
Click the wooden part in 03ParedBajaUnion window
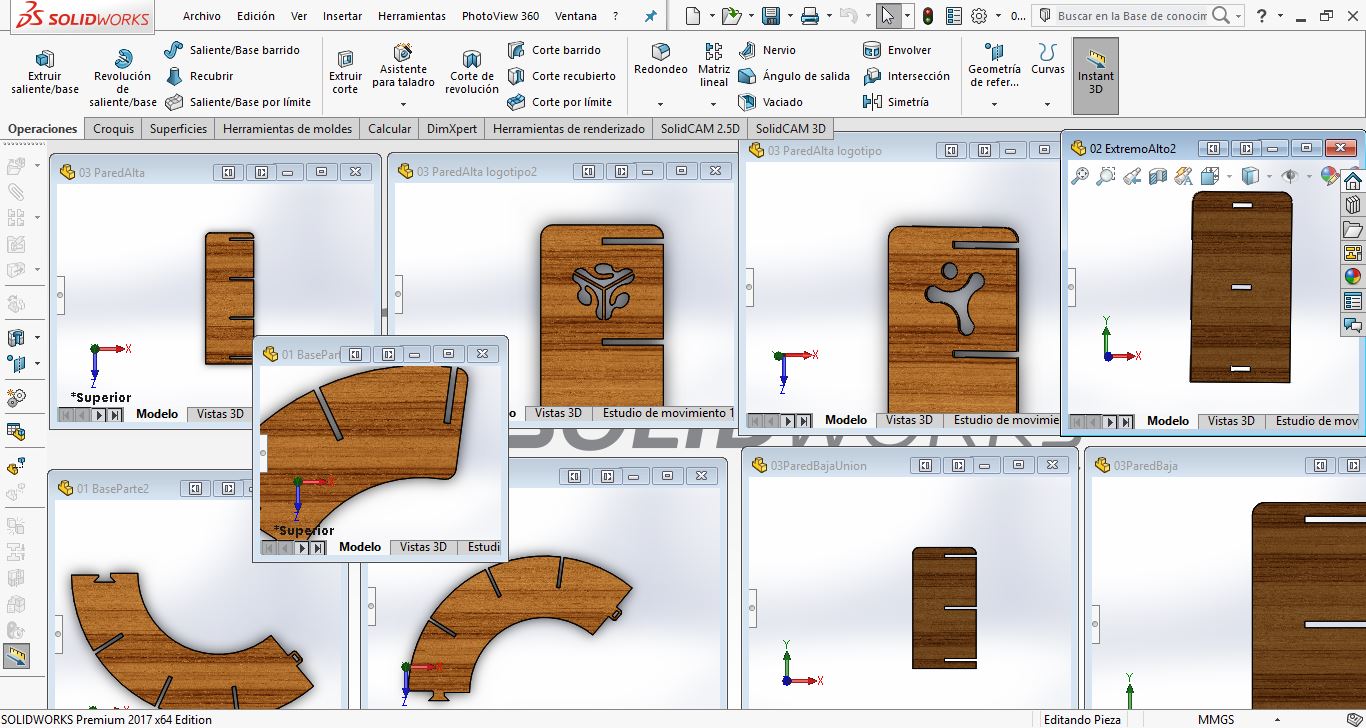944,608
